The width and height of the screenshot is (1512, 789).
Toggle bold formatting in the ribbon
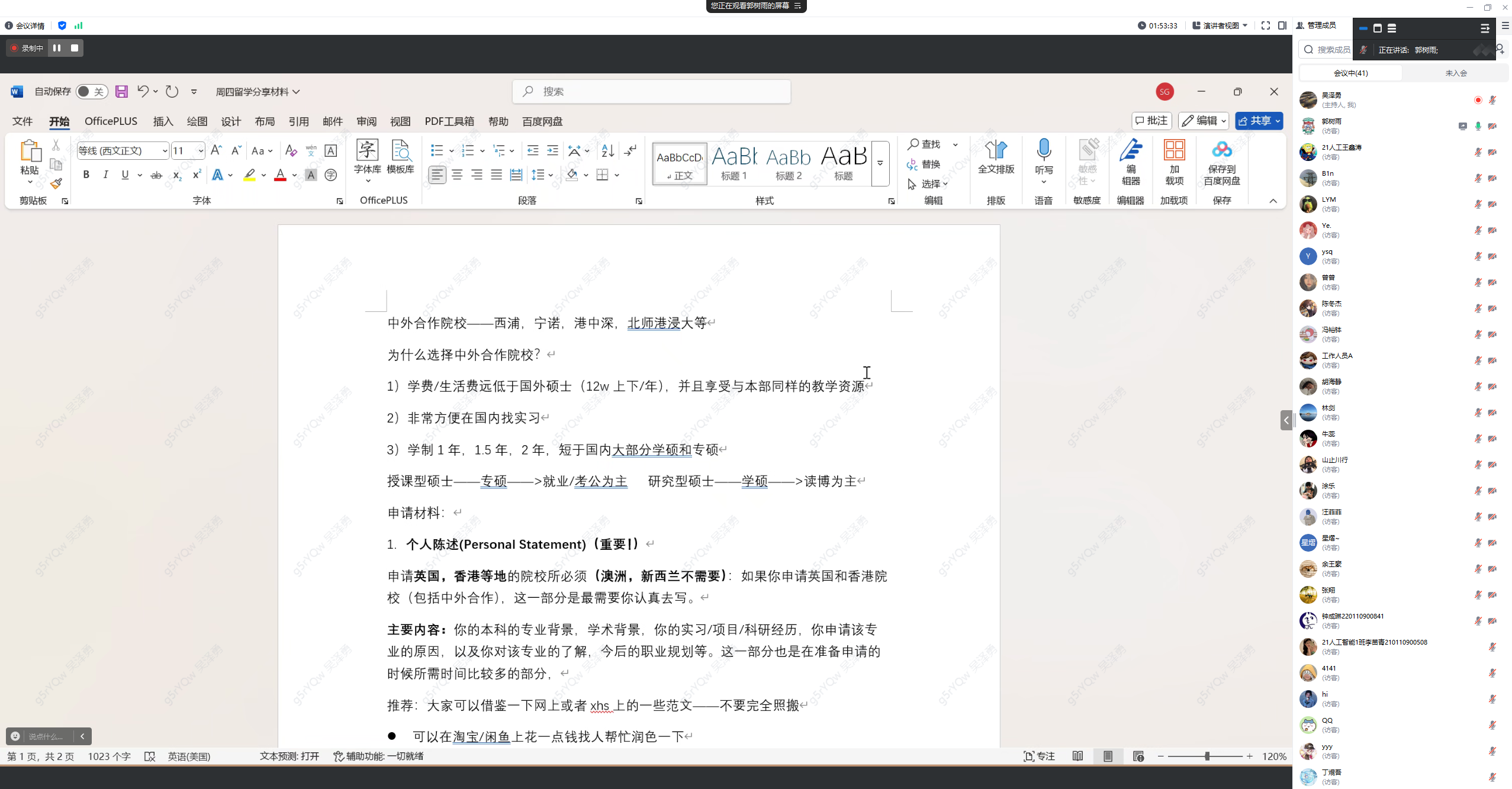point(86,175)
